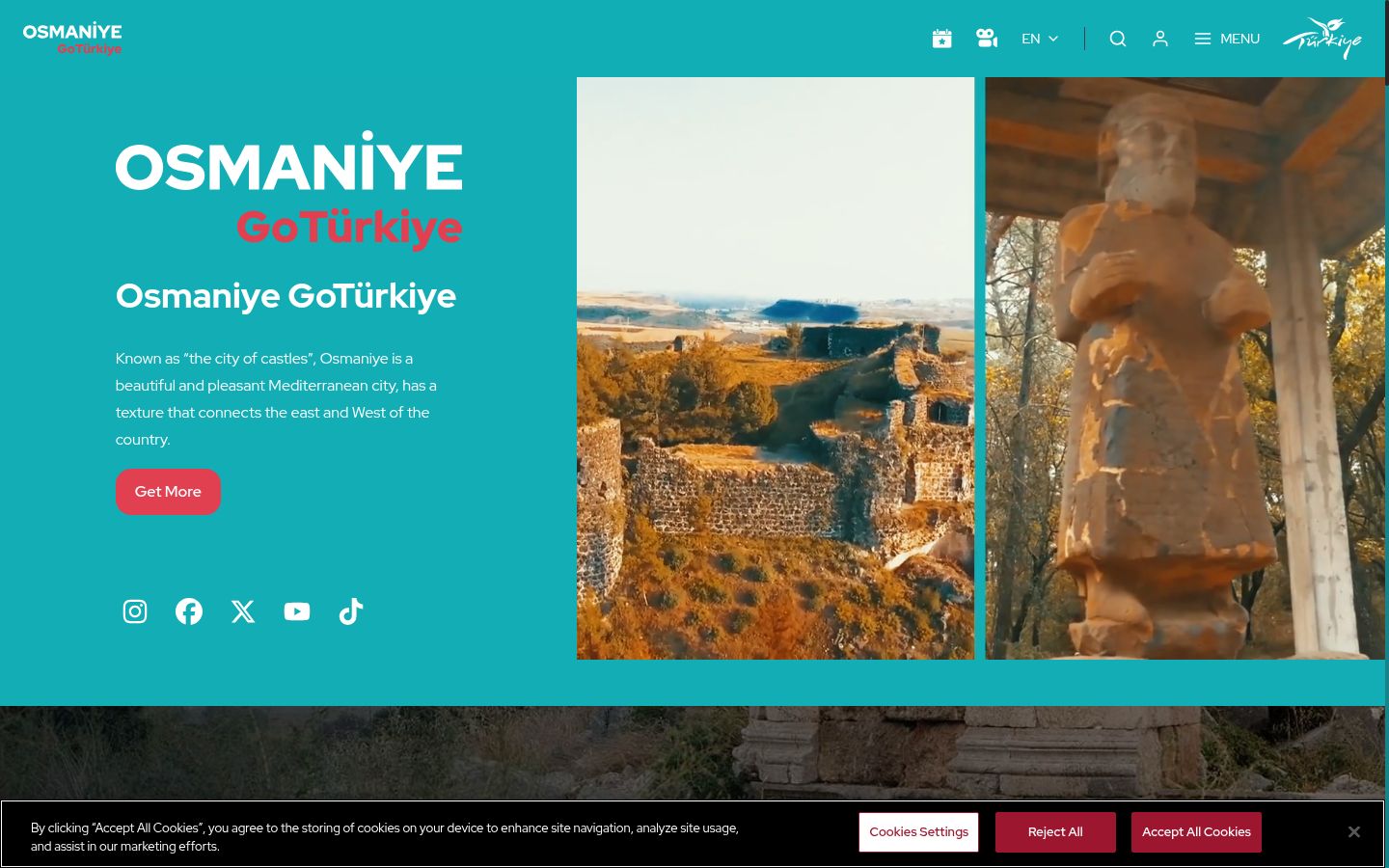Image resolution: width=1389 pixels, height=868 pixels.
Task: Click the castle ruins image
Action: pos(776,368)
